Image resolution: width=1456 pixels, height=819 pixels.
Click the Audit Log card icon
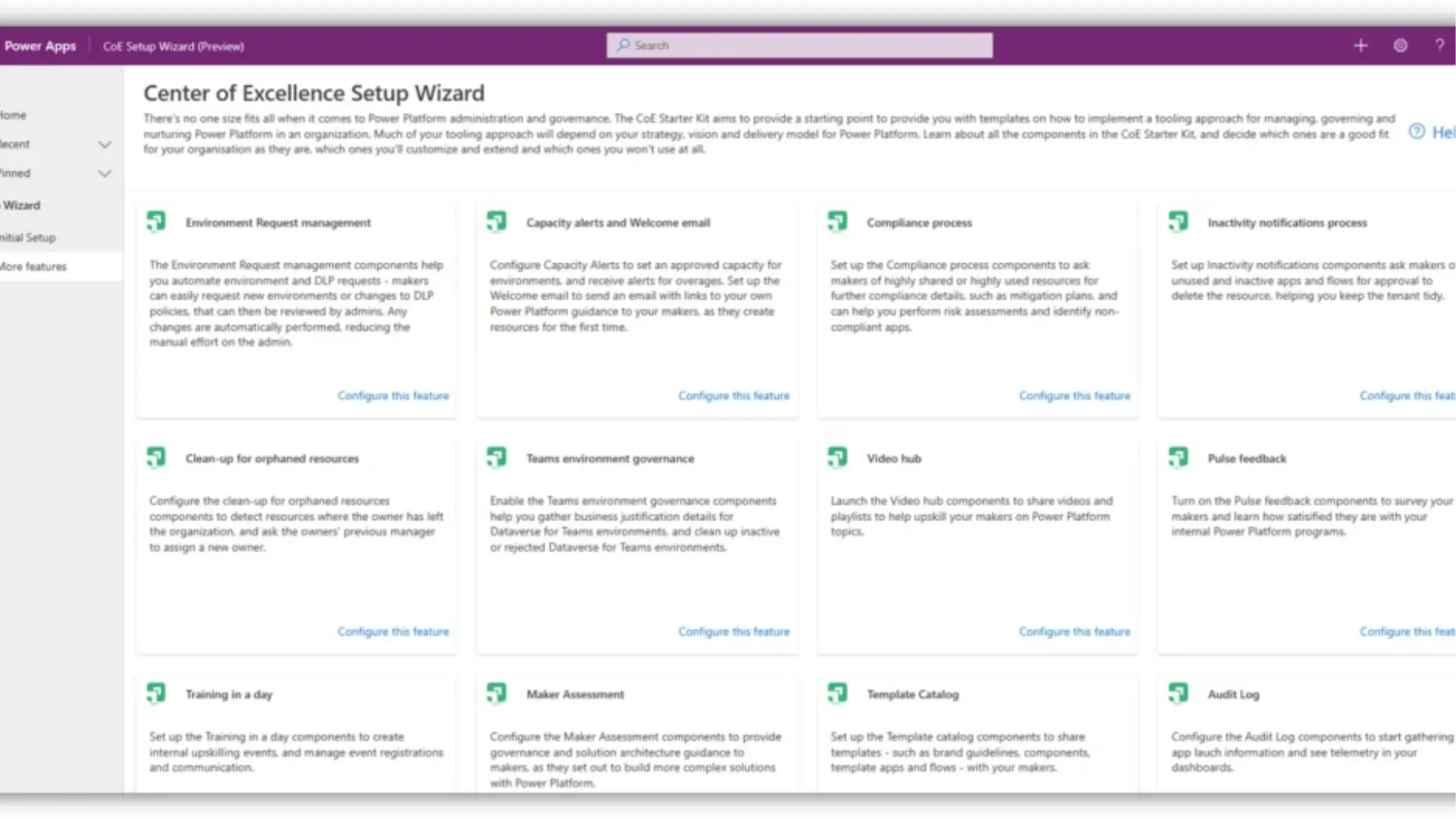pyautogui.click(x=1178, y=693)
